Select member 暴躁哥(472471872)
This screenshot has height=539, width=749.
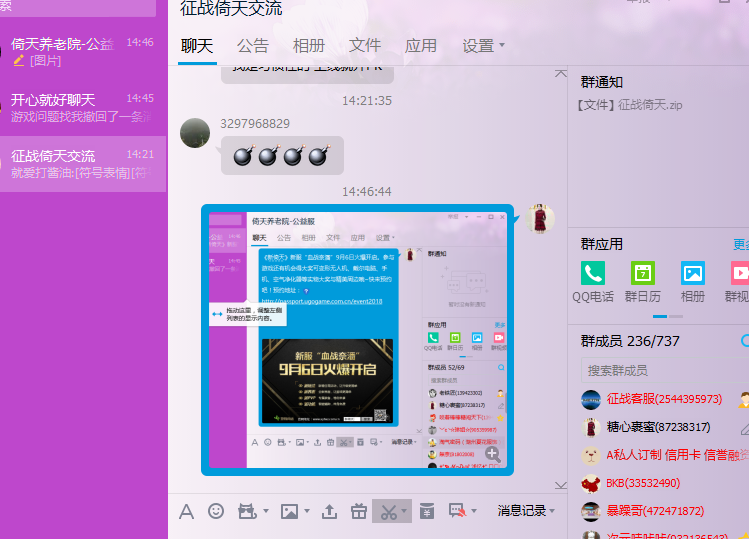(x=655, y=511)
